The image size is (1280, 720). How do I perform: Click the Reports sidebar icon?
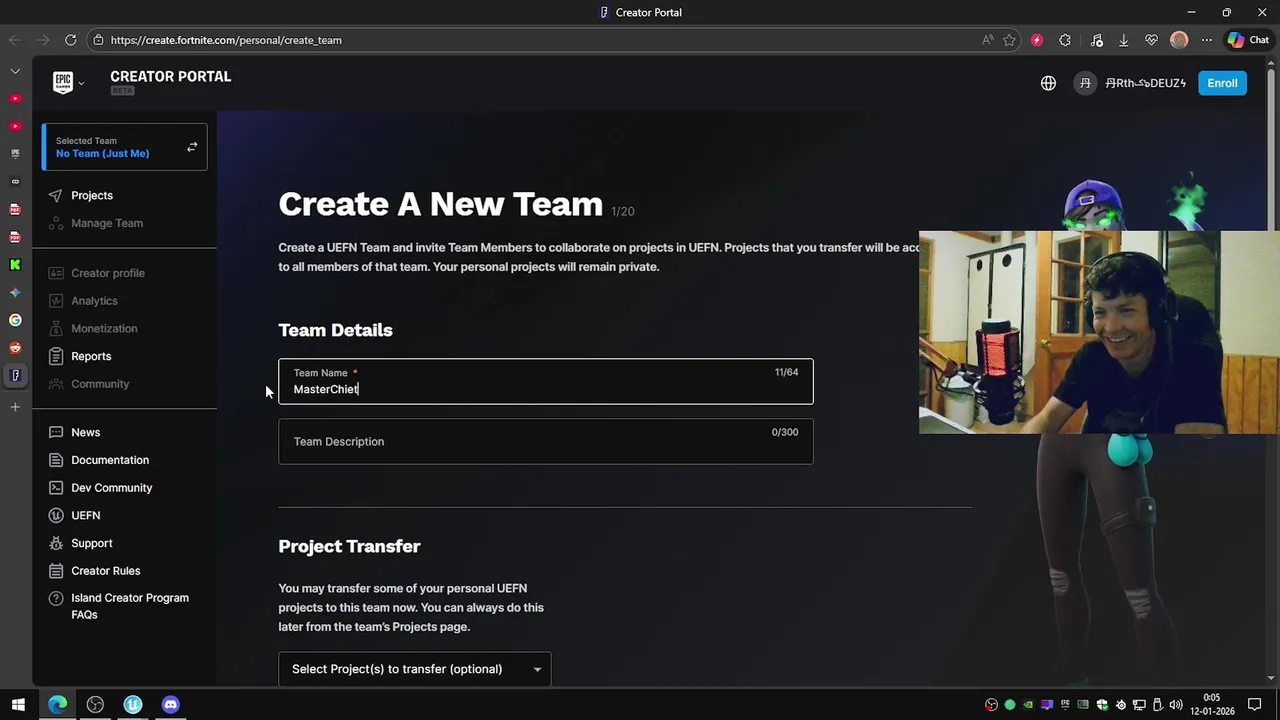tap(56, 356)
